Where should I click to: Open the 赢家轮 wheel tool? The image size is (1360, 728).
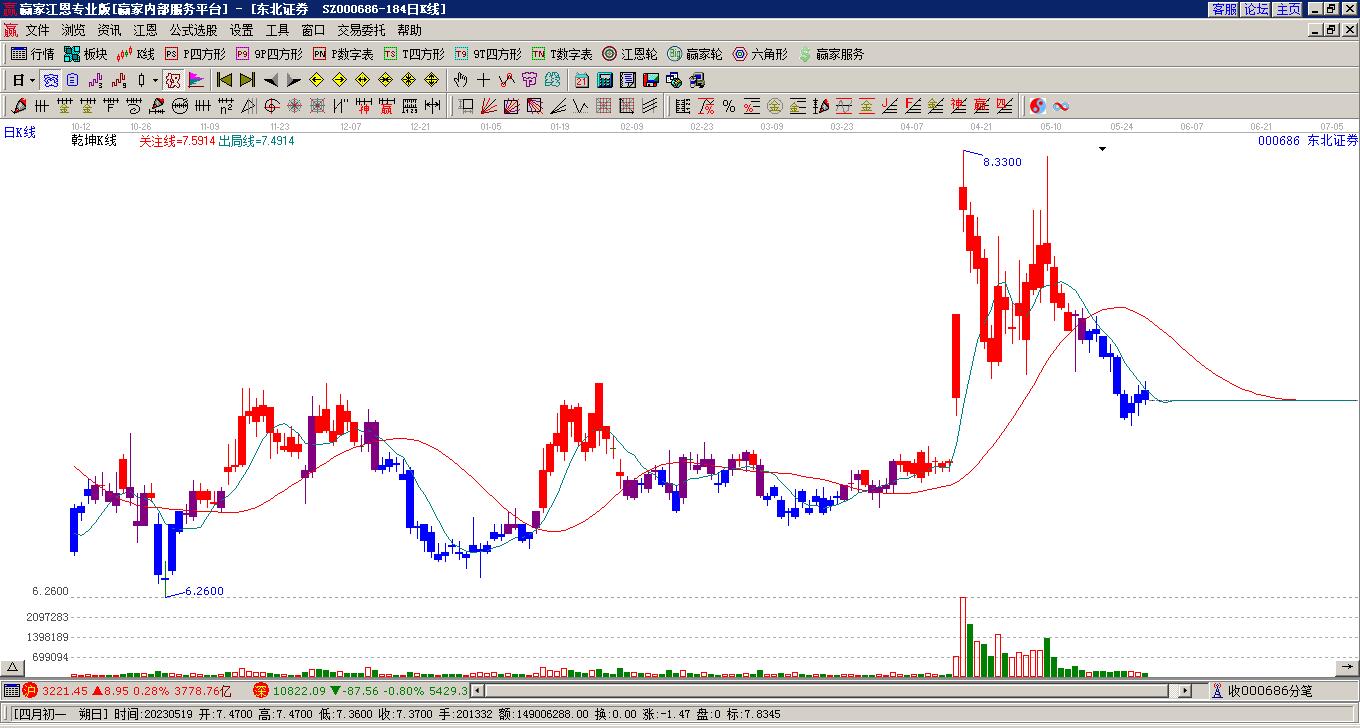(x=696, y=54)
